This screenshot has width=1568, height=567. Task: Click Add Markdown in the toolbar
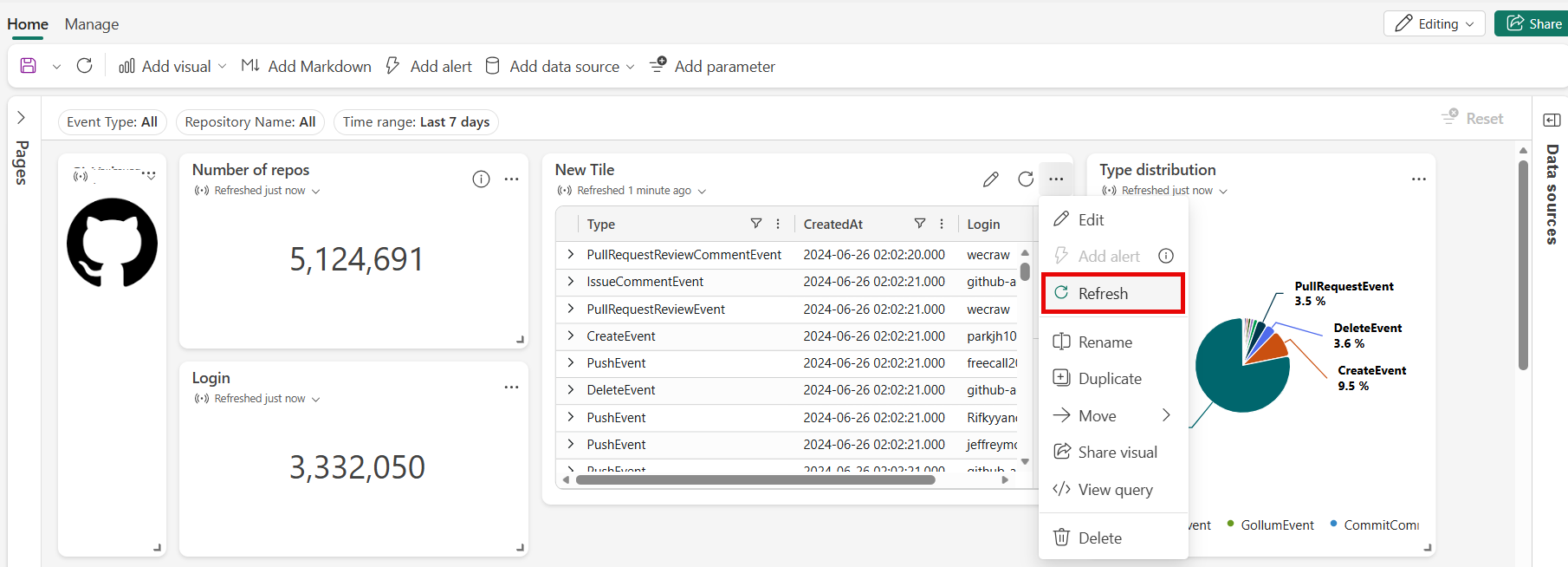coord(306,66)
